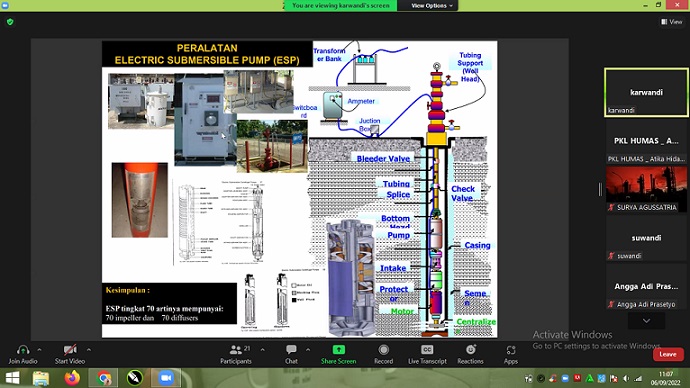Click the green Share Screen button

[x=338, y=354]
